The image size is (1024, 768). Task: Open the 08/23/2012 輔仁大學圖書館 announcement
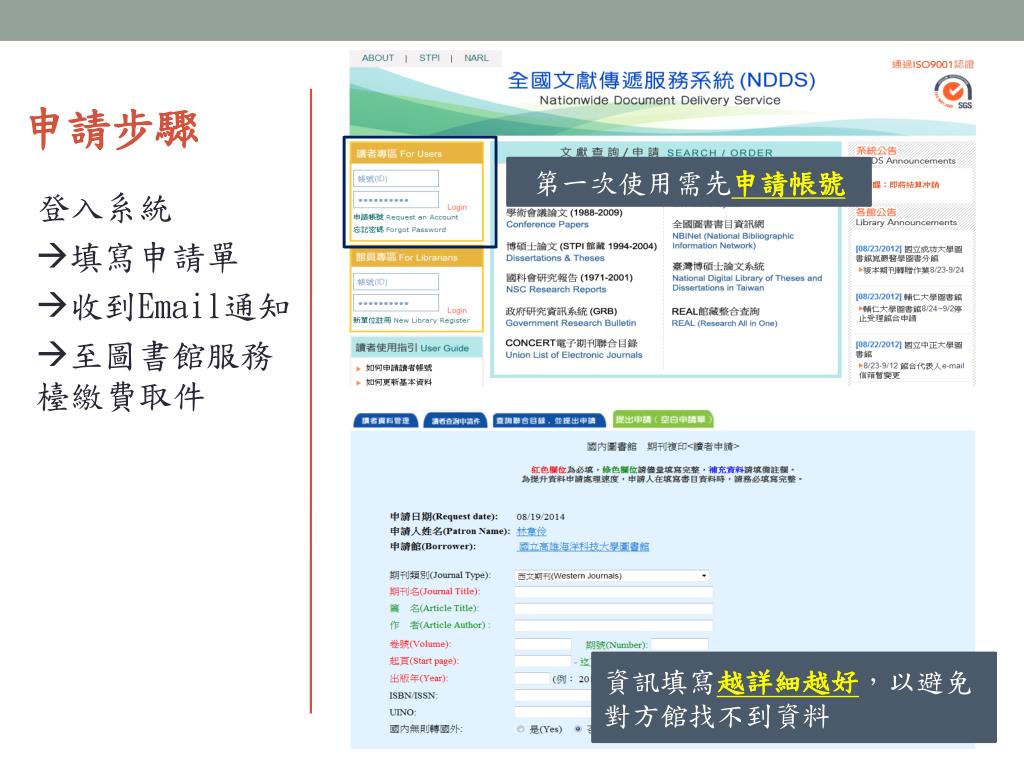point(908,297)
